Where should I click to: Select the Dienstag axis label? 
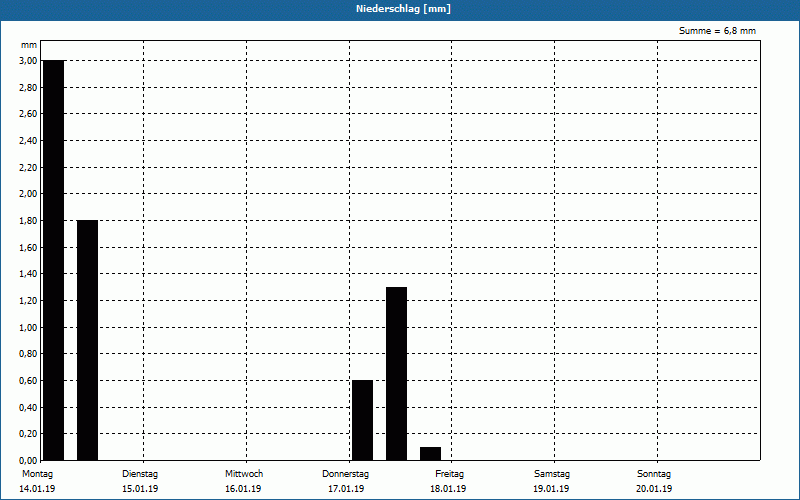tap(140, 474)
